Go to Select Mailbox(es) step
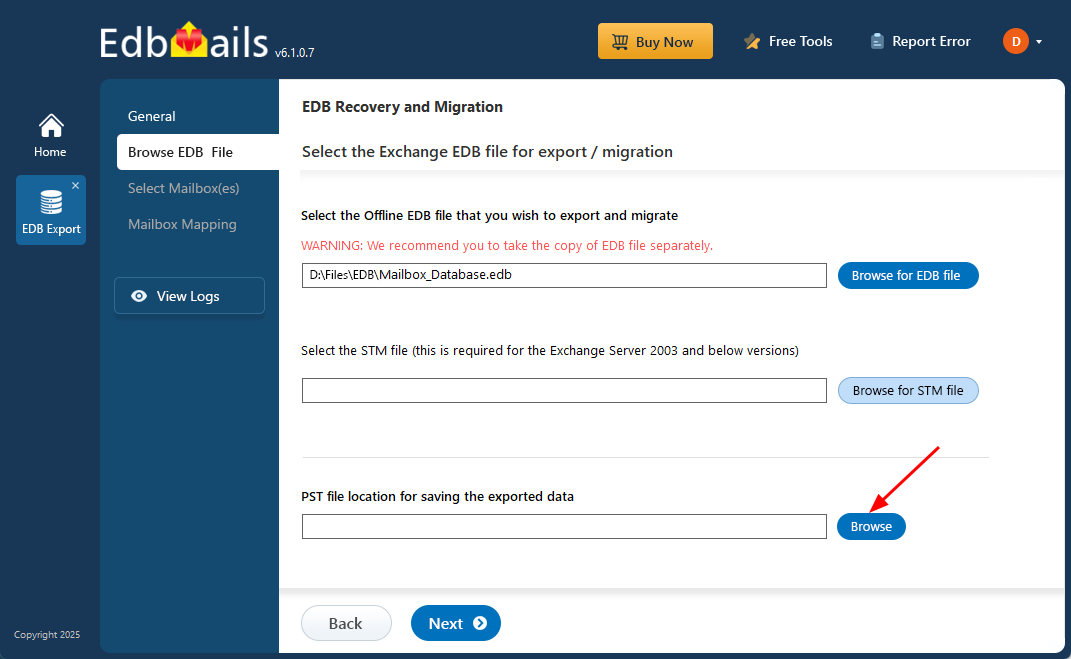1071x659 pixels. [x=184, y=188]
